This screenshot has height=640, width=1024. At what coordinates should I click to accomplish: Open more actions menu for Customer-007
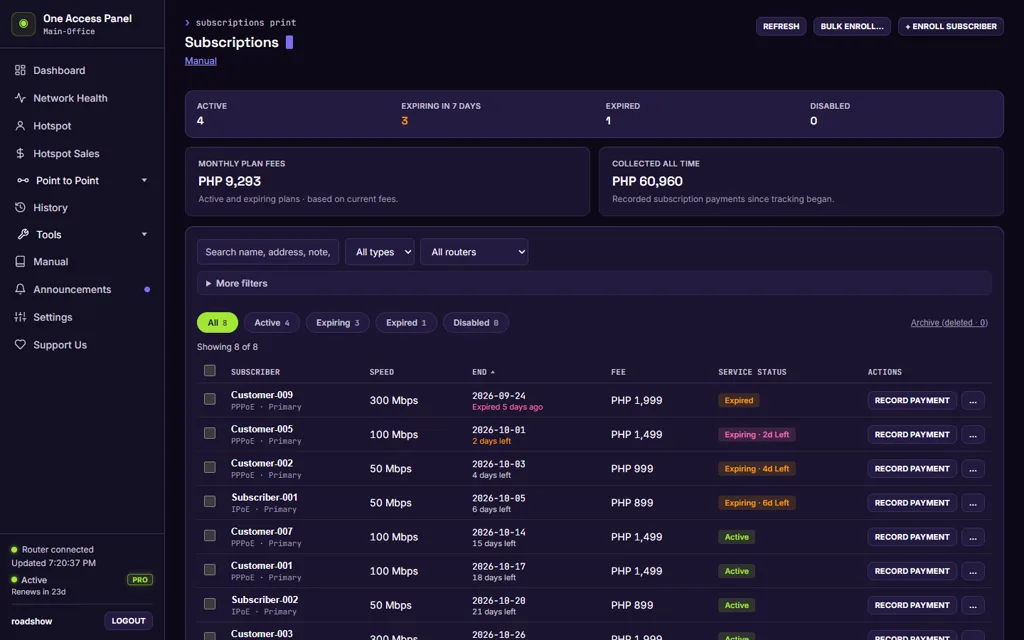pyautogui.click(x=972, y=537)
